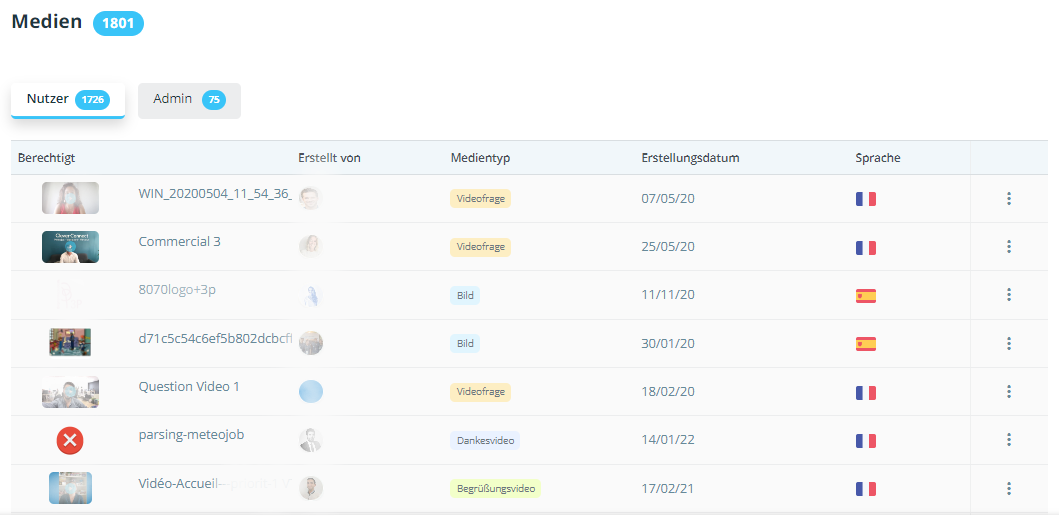Click the Begrüßungsvideo tag
Screen dimensions: 1059x516
pyautogui.click(x=495, y=489)
